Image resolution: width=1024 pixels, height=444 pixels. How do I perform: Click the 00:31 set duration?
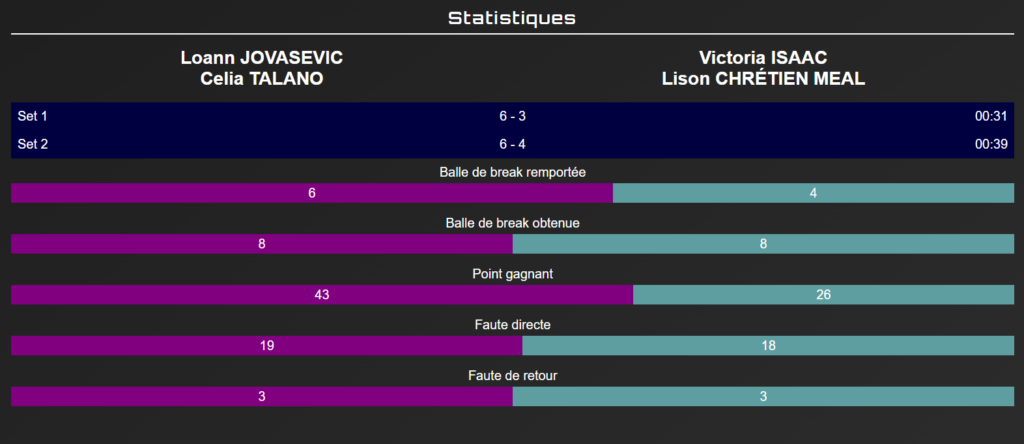pos(990,117)
